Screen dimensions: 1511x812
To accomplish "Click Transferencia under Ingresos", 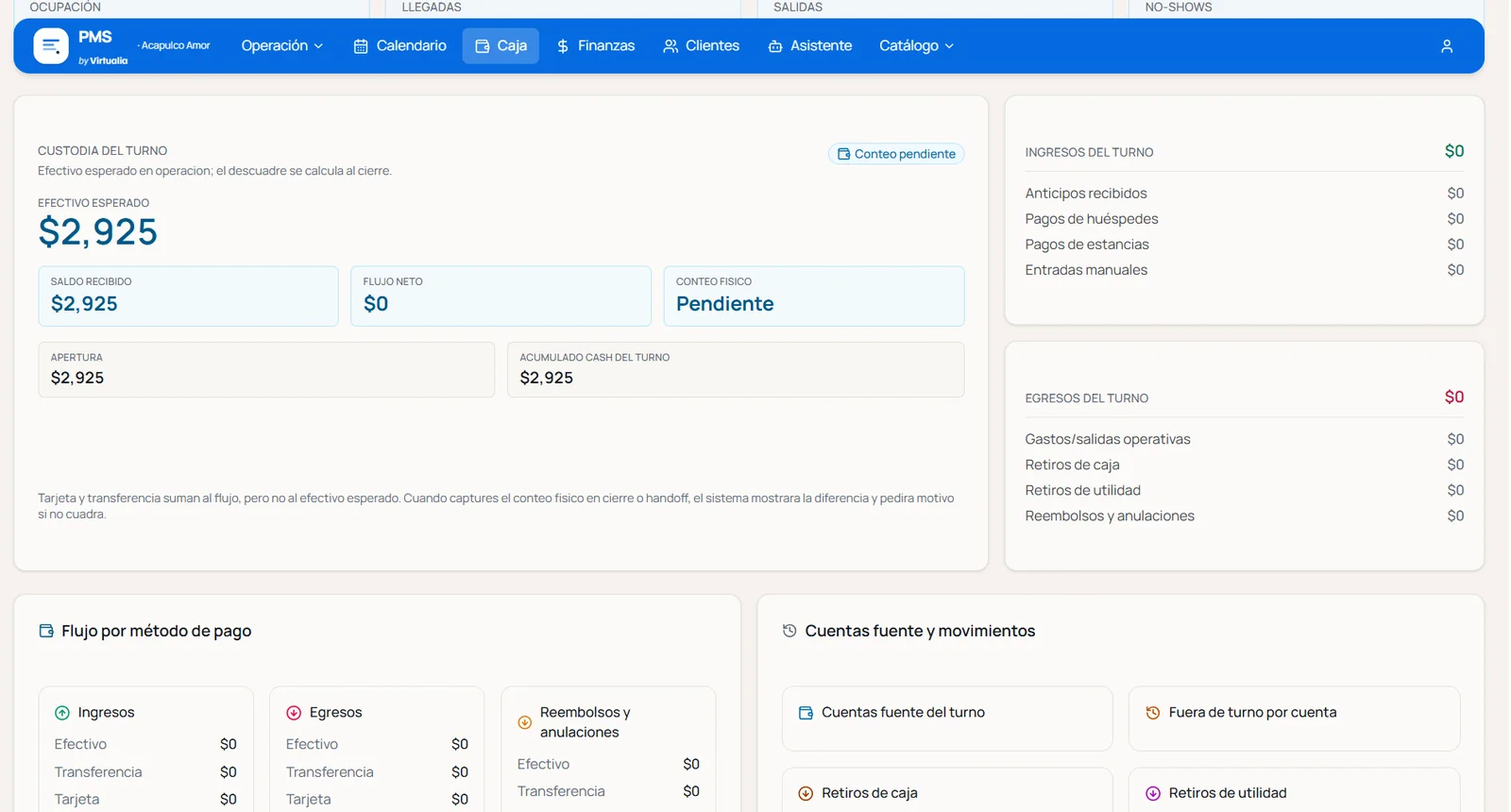I will coord(145,771).
